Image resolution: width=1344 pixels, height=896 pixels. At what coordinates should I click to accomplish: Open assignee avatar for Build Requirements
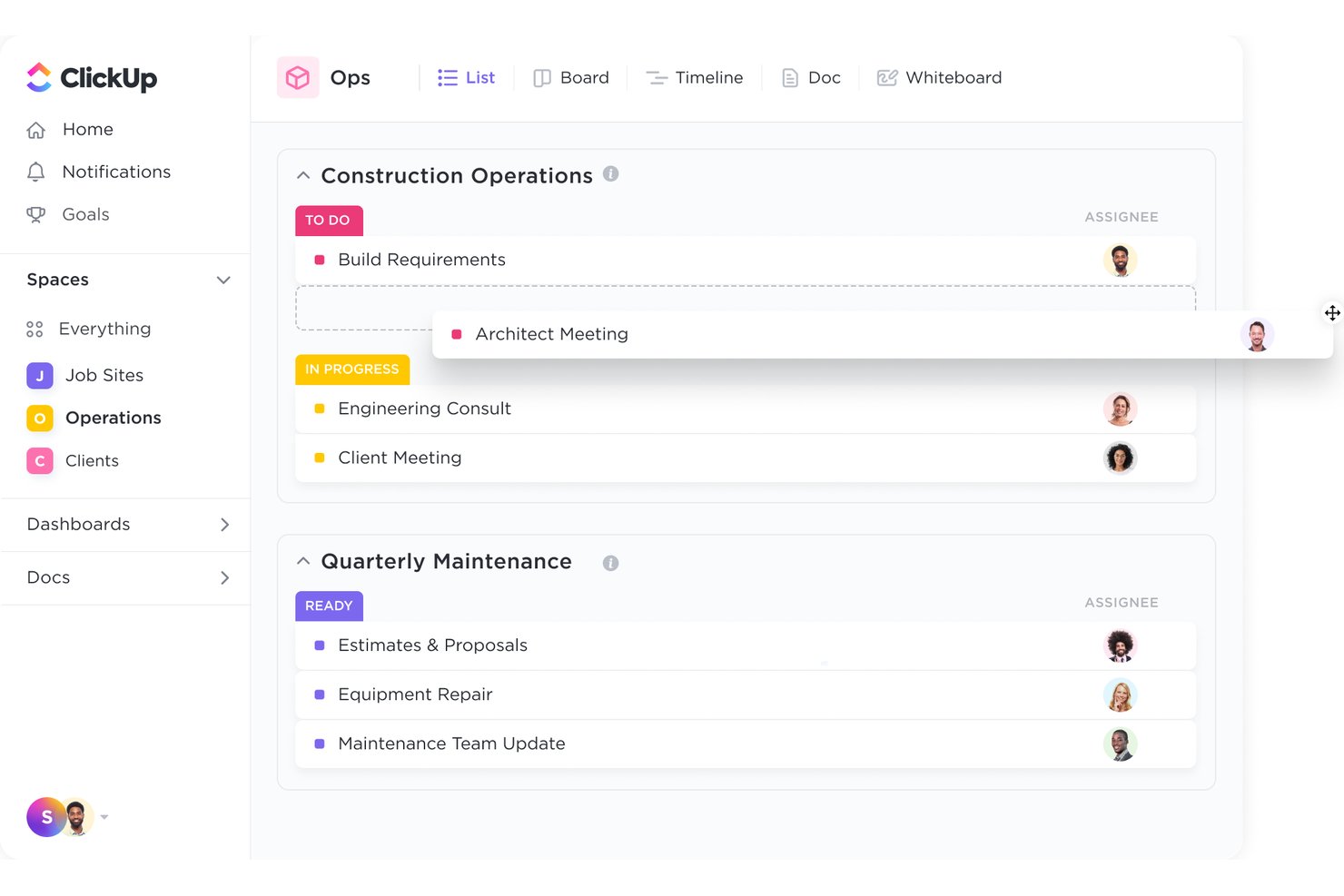[1121, 261]
